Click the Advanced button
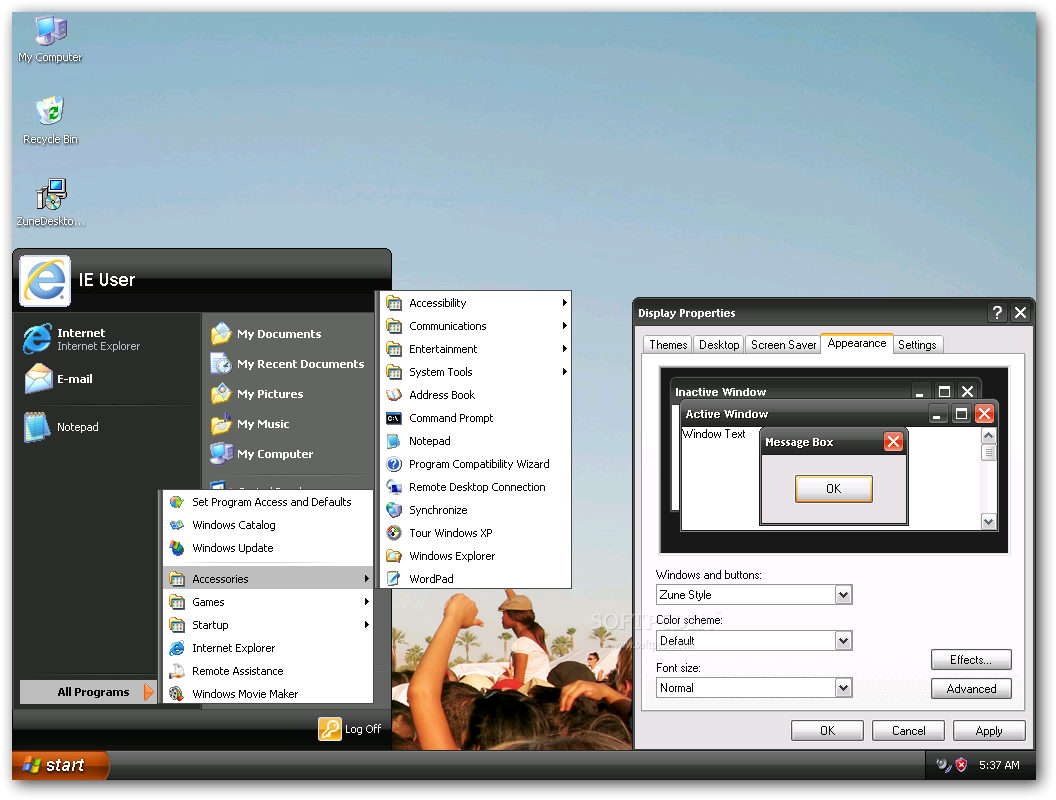The width and height of the screenshot is (1056, 800). click(x=971, y=689)
